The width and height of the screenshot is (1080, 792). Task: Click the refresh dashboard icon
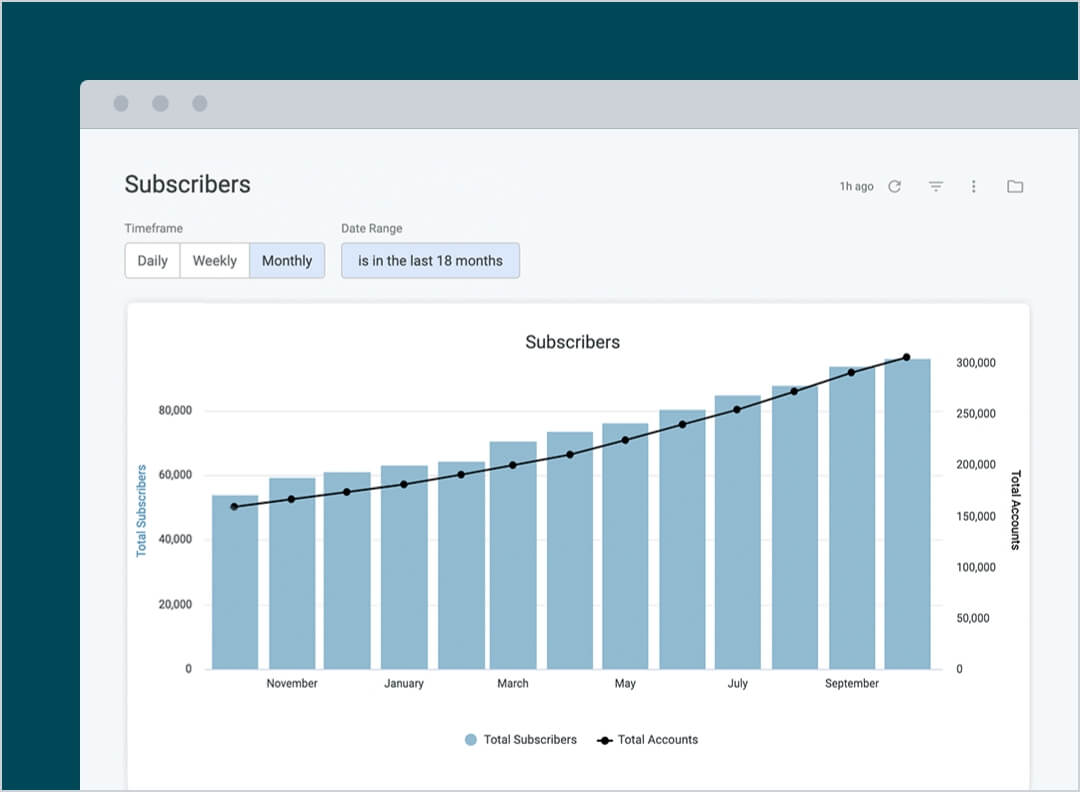[894, 186]
